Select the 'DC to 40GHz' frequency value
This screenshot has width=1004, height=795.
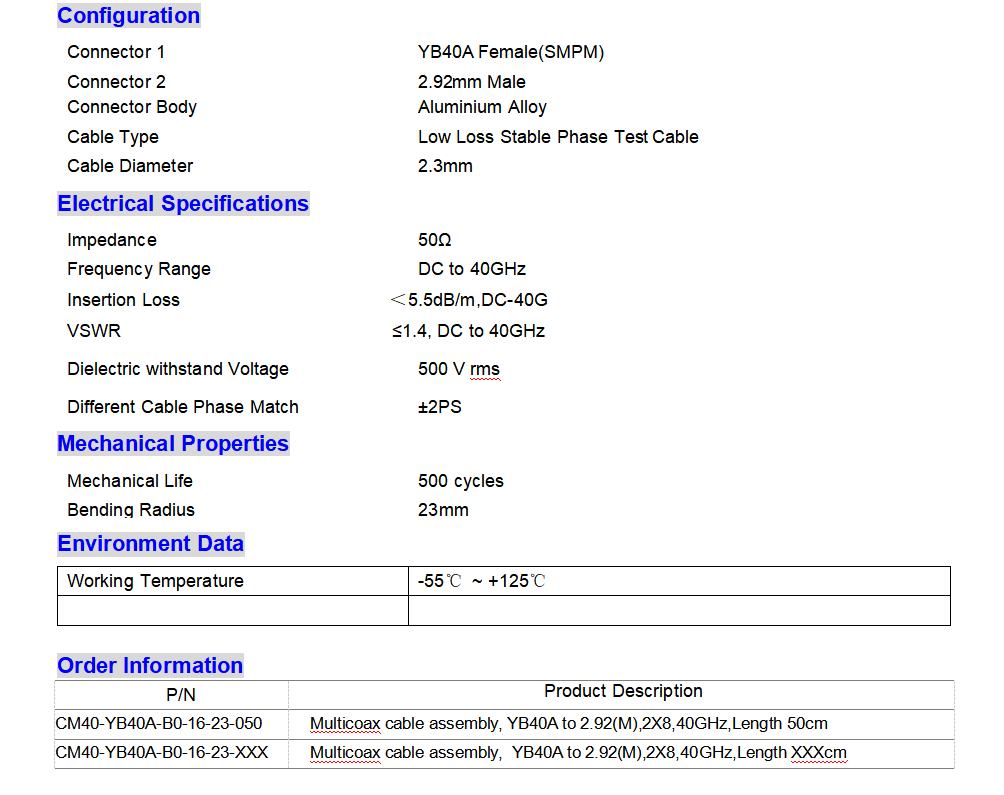pyautogui.click(x=472, y=269)
